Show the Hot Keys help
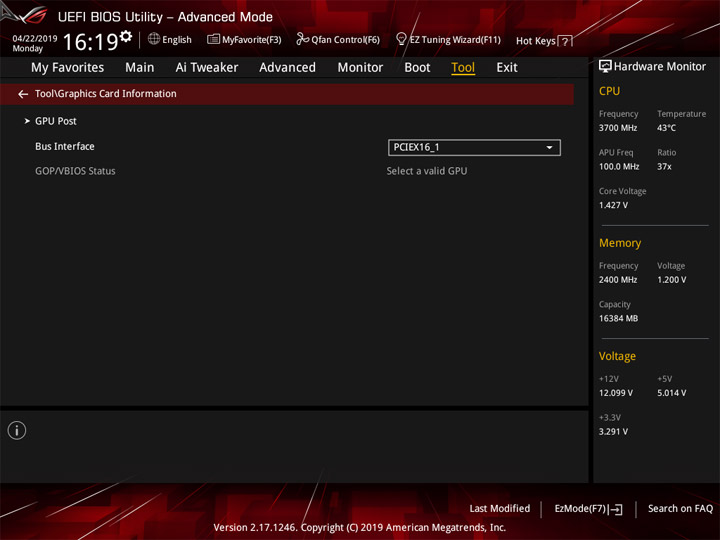720x540 pixels. [544, 41]
